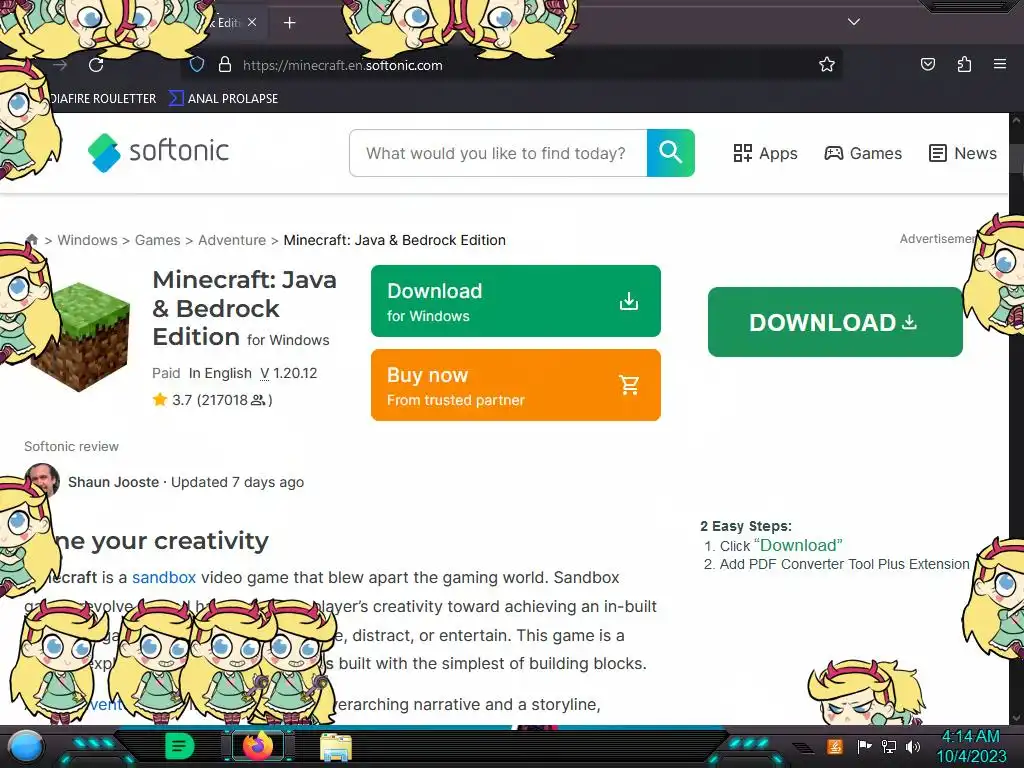This screenshot has width=1024, height=768.
Task: Open the DIAFIRE ROULETTER bookmark
Action: pos(103,99)
